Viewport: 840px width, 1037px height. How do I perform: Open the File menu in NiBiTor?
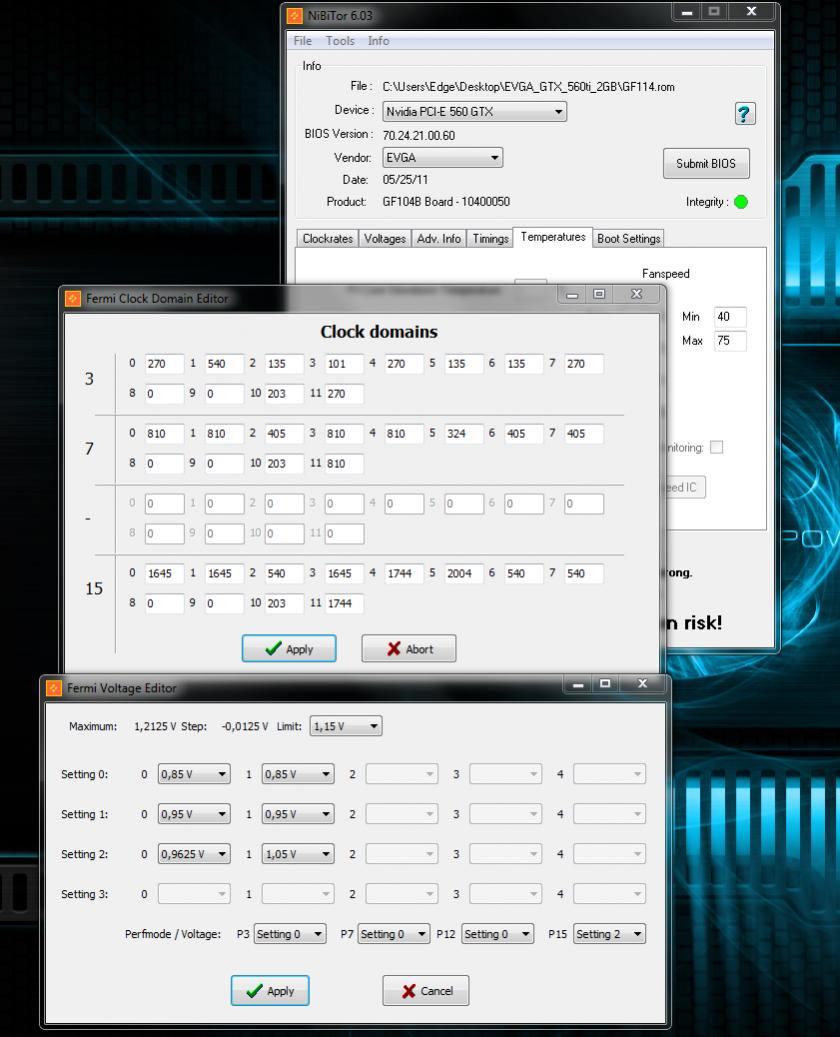[x=302, y=40]
